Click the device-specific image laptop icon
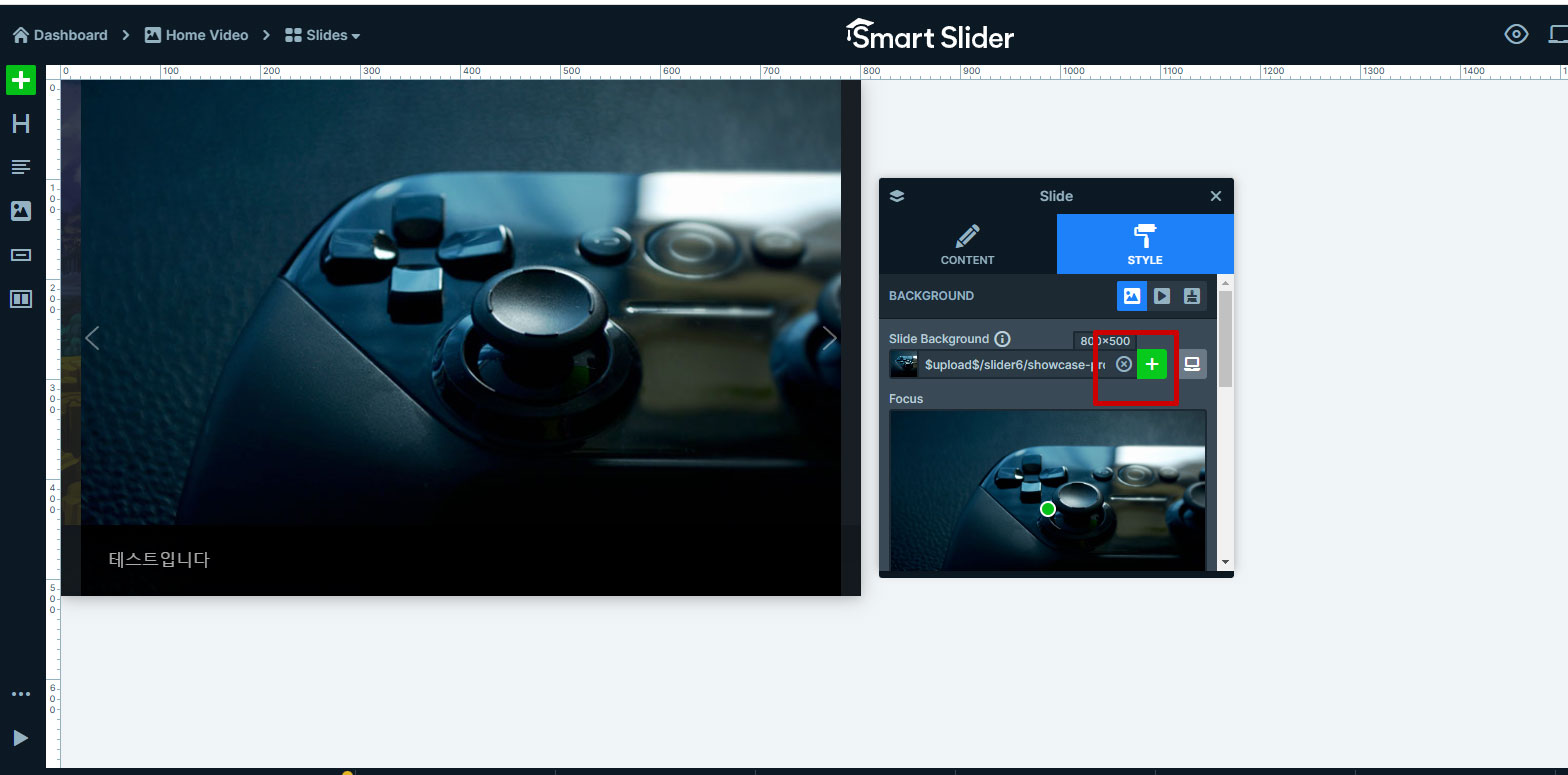Viewport: 1568px width, 775px height. point(1192,364)
